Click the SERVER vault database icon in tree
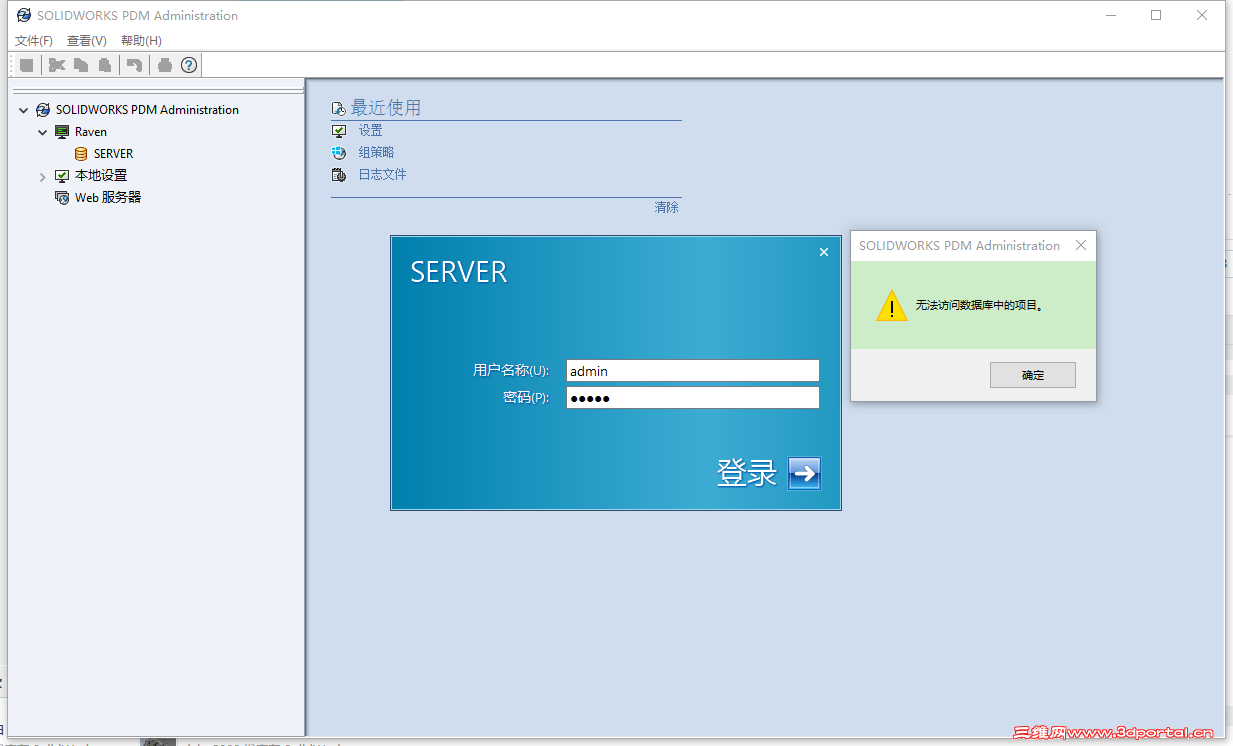1233x746 pixels. pos(81,154)
